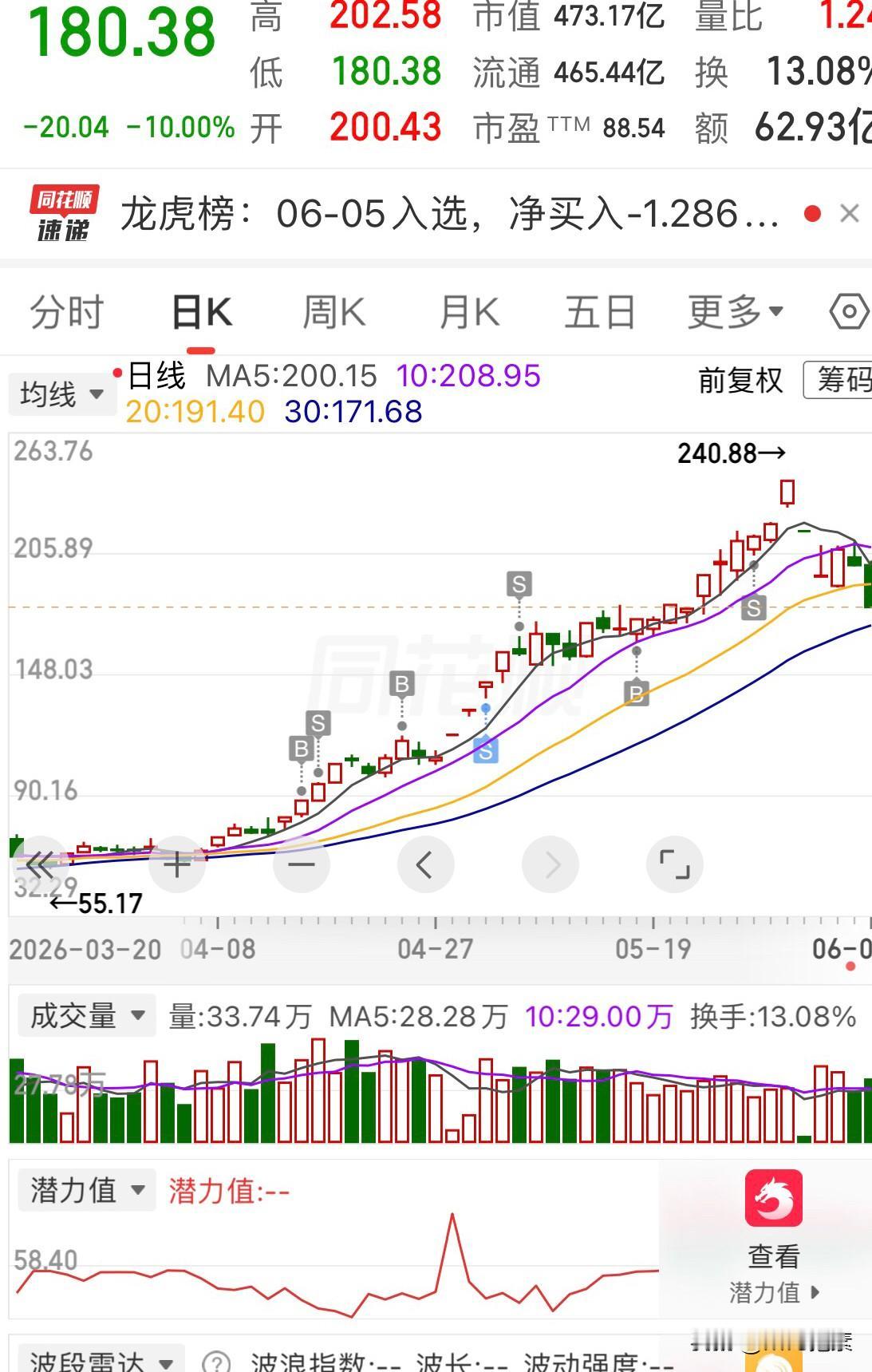Switch to 分时 tab

(x=67, y=311)
